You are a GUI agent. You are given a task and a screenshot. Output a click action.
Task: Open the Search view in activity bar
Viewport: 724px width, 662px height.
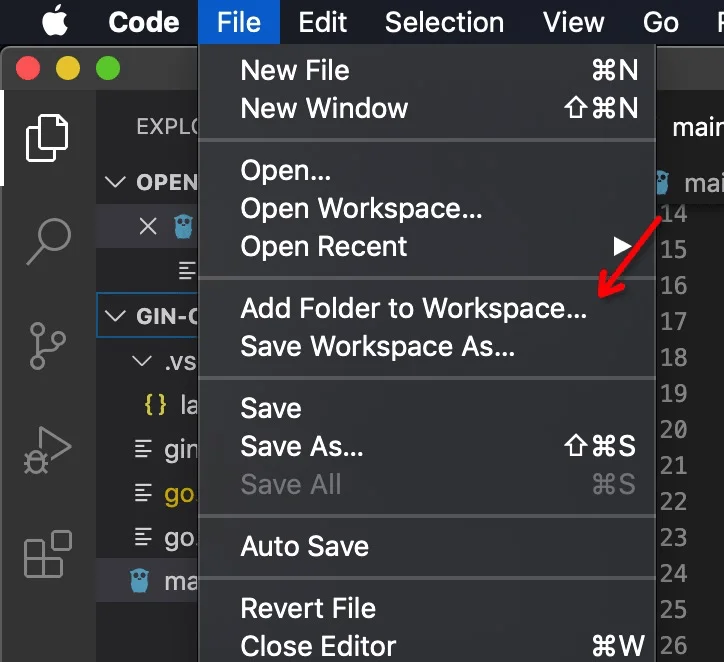tap(48, 241)
